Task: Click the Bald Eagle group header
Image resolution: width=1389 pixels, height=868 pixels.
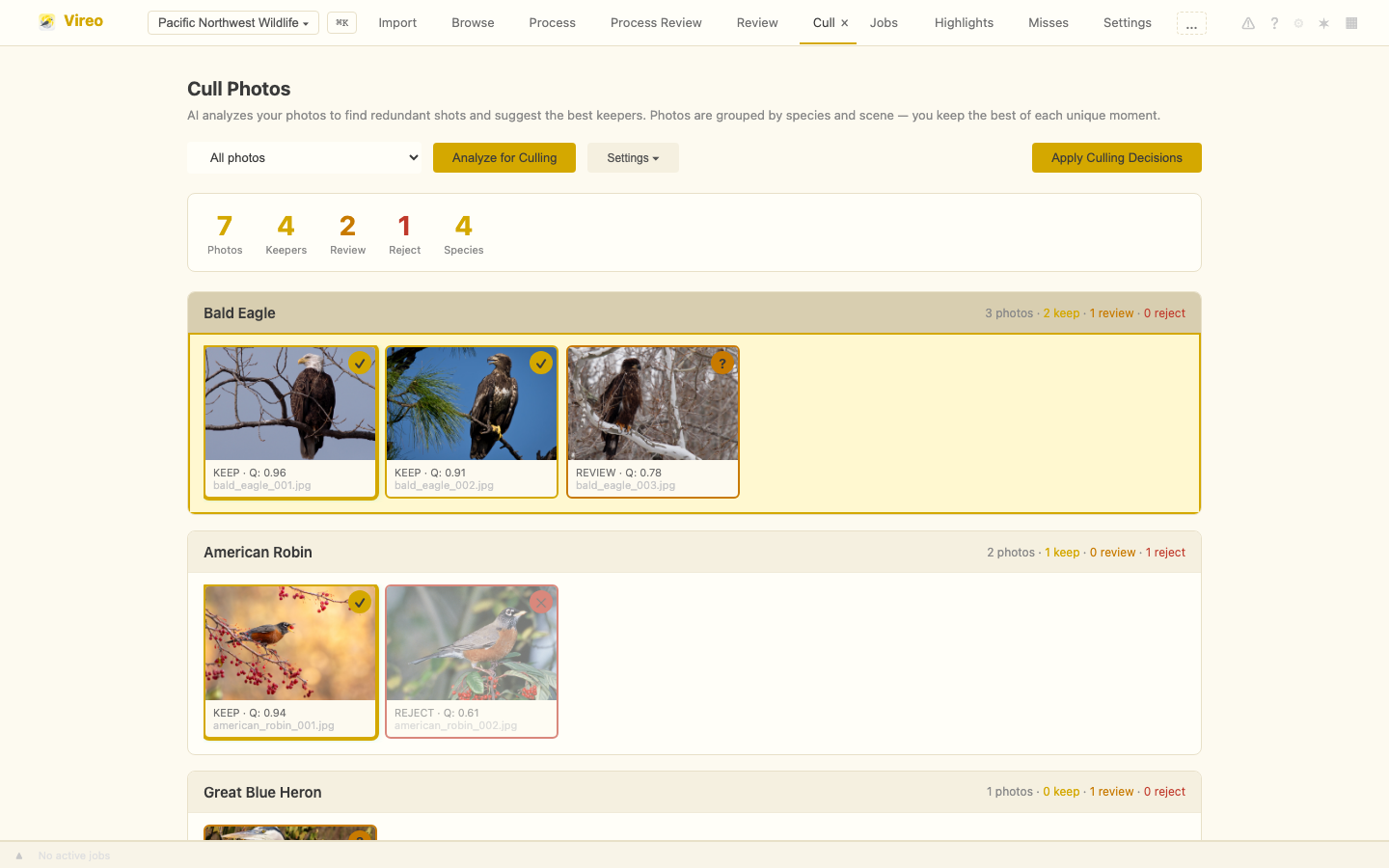Action: (x=694, y=313)
